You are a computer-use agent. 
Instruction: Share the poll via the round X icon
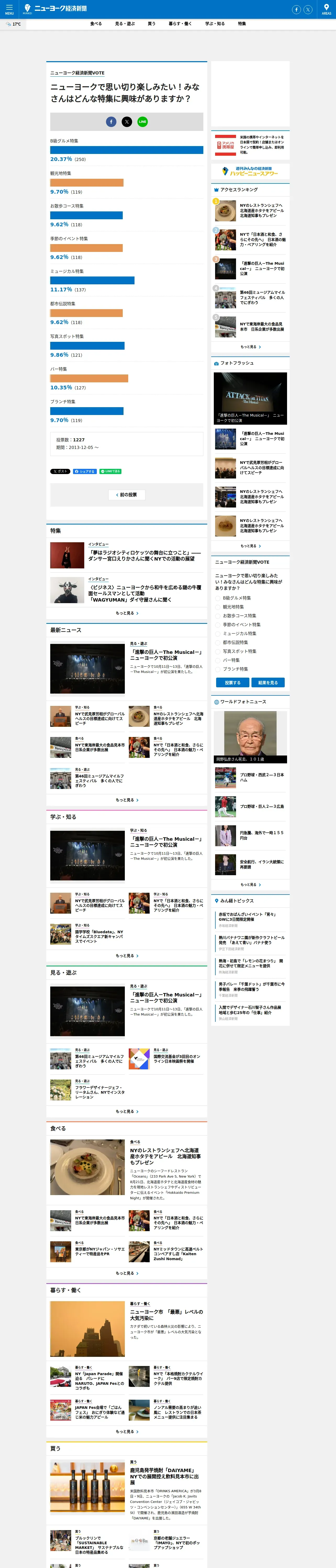[x=127, y=122]
